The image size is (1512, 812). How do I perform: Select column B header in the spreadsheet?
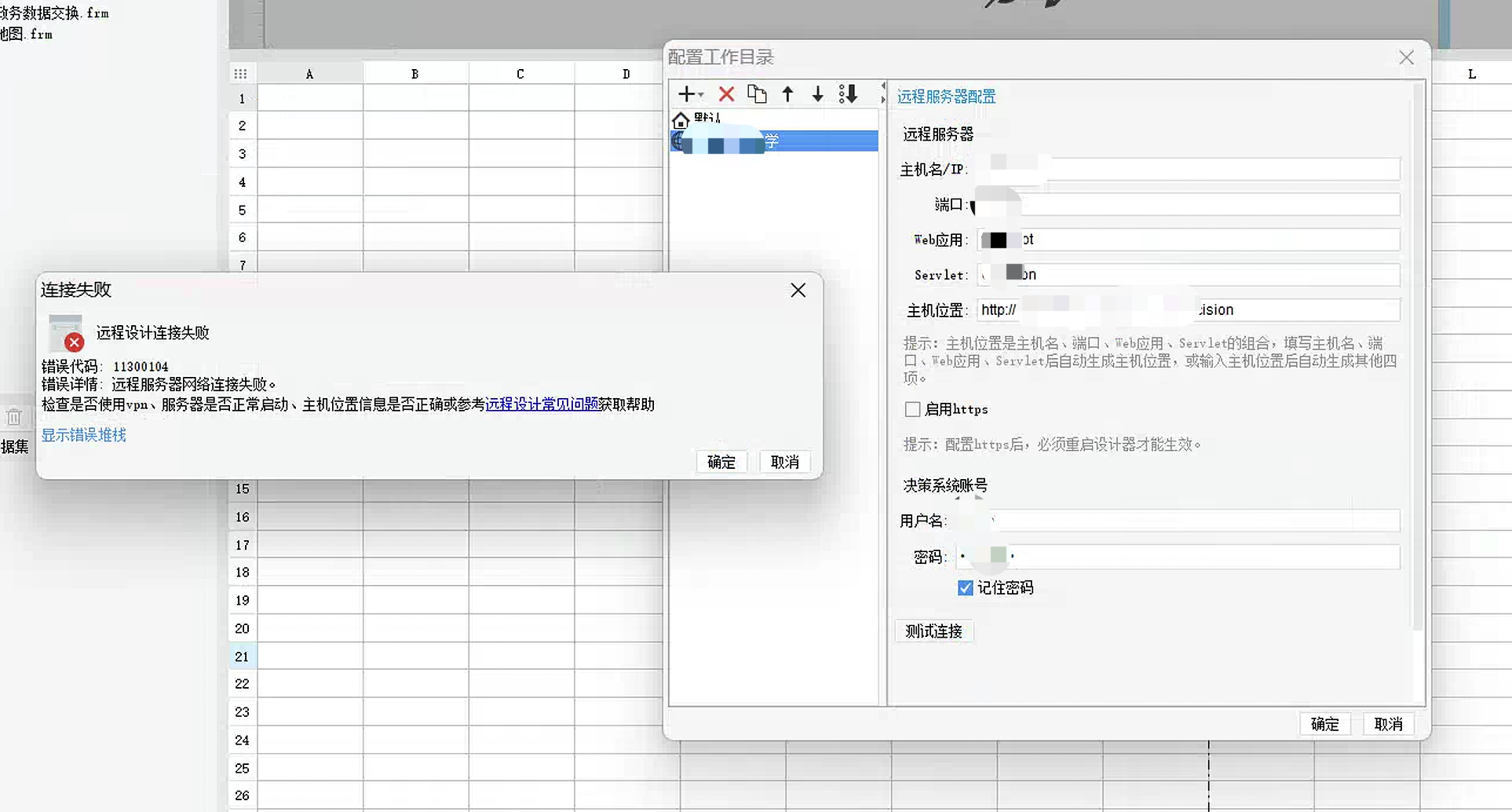point(415,74)
